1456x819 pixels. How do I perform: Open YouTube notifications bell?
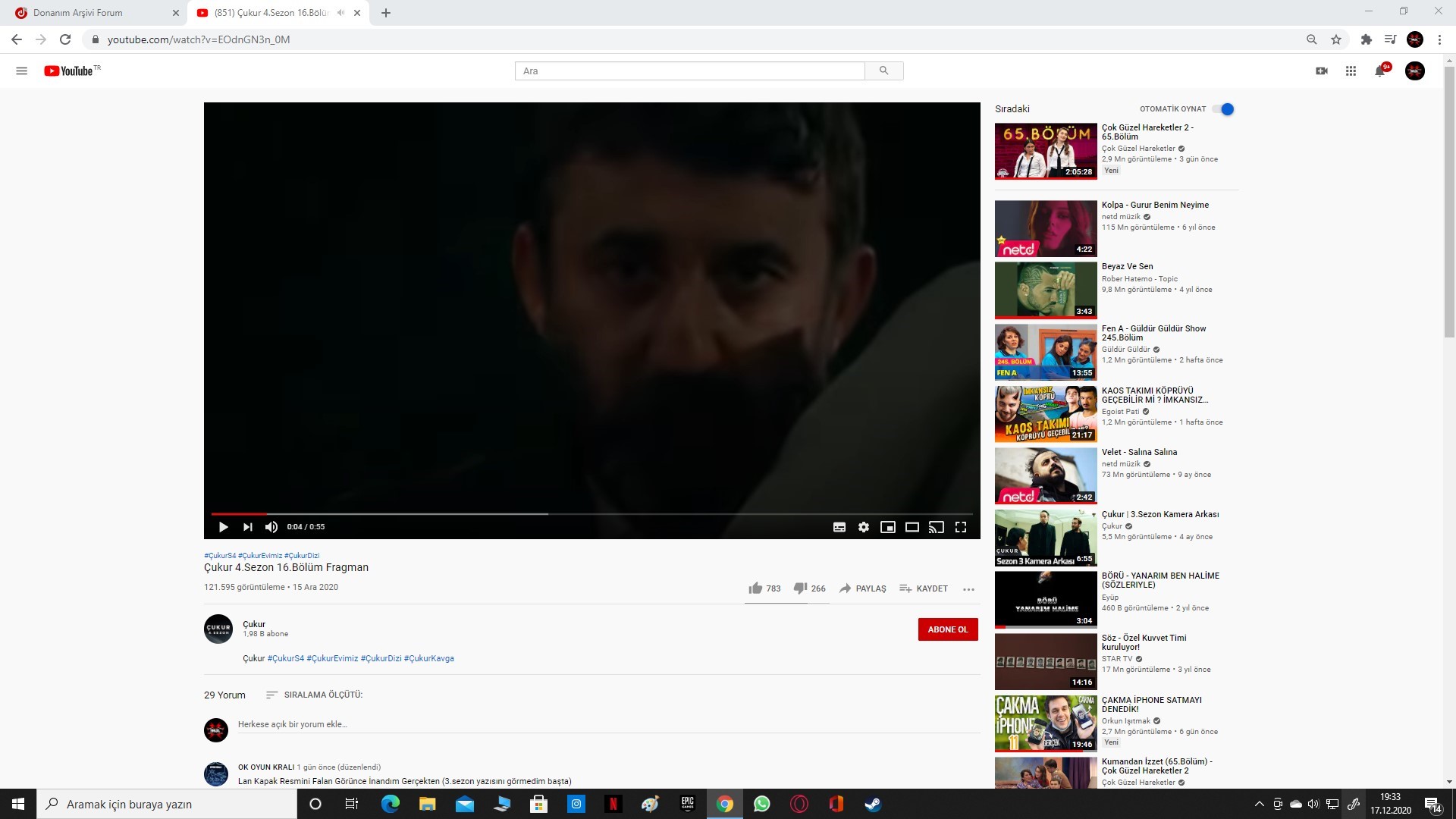tap(1381, 71)
